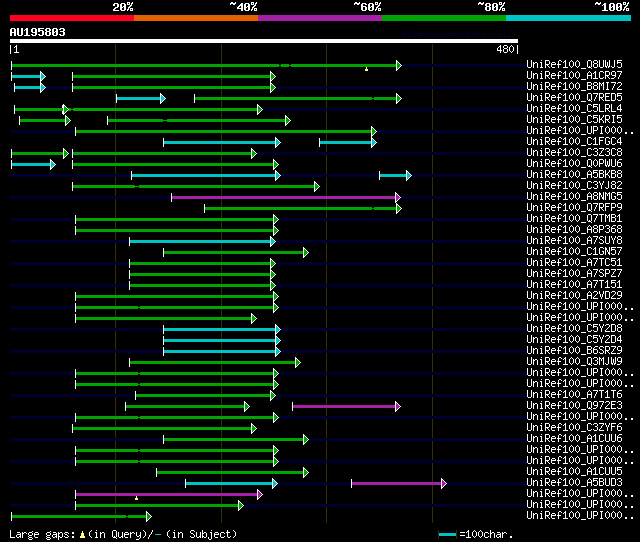Click the UniRef100_C3YJ82 label
This screenshot has height=542, width=640.
574,185
